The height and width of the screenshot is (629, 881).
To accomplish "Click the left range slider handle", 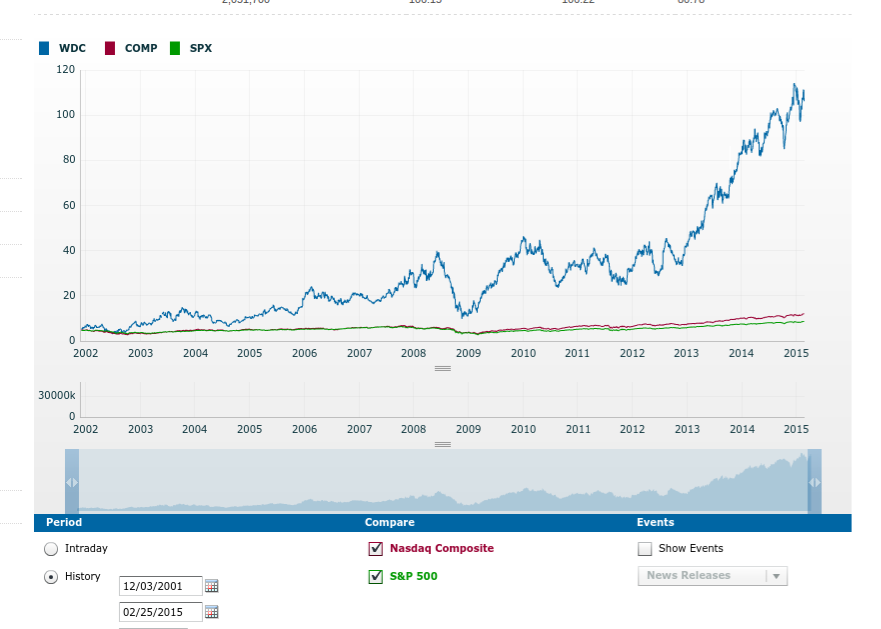I will pos(72,482).
